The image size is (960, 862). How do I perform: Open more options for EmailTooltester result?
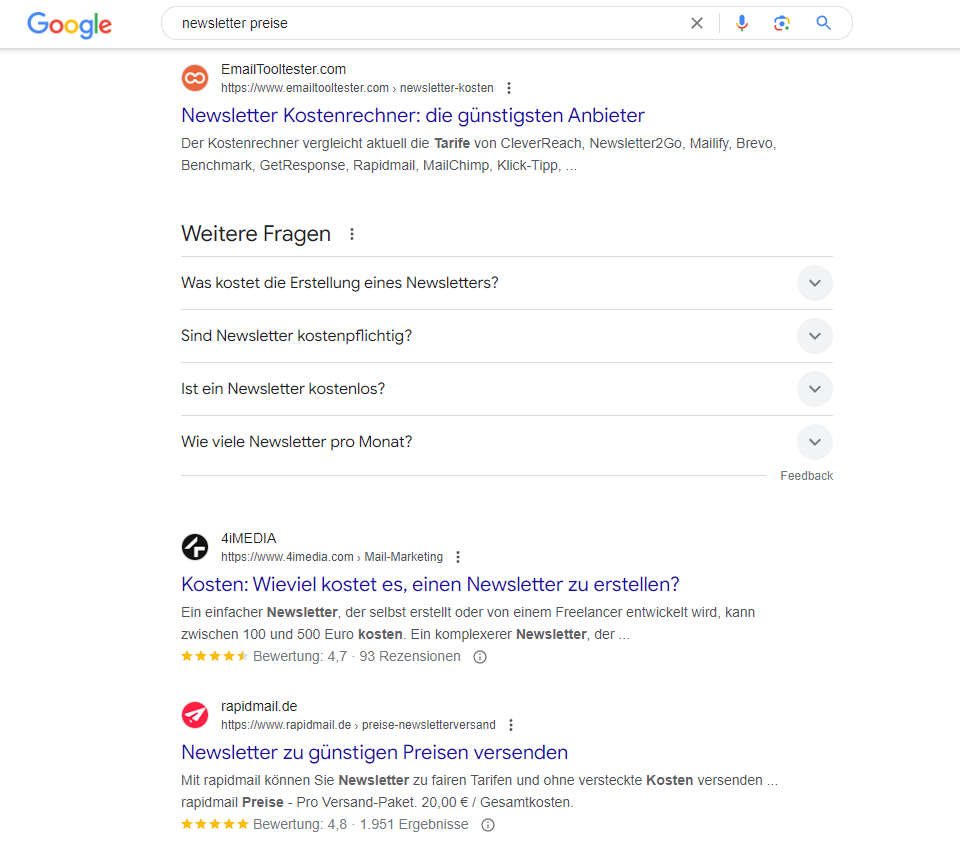(x=509, y=88)
